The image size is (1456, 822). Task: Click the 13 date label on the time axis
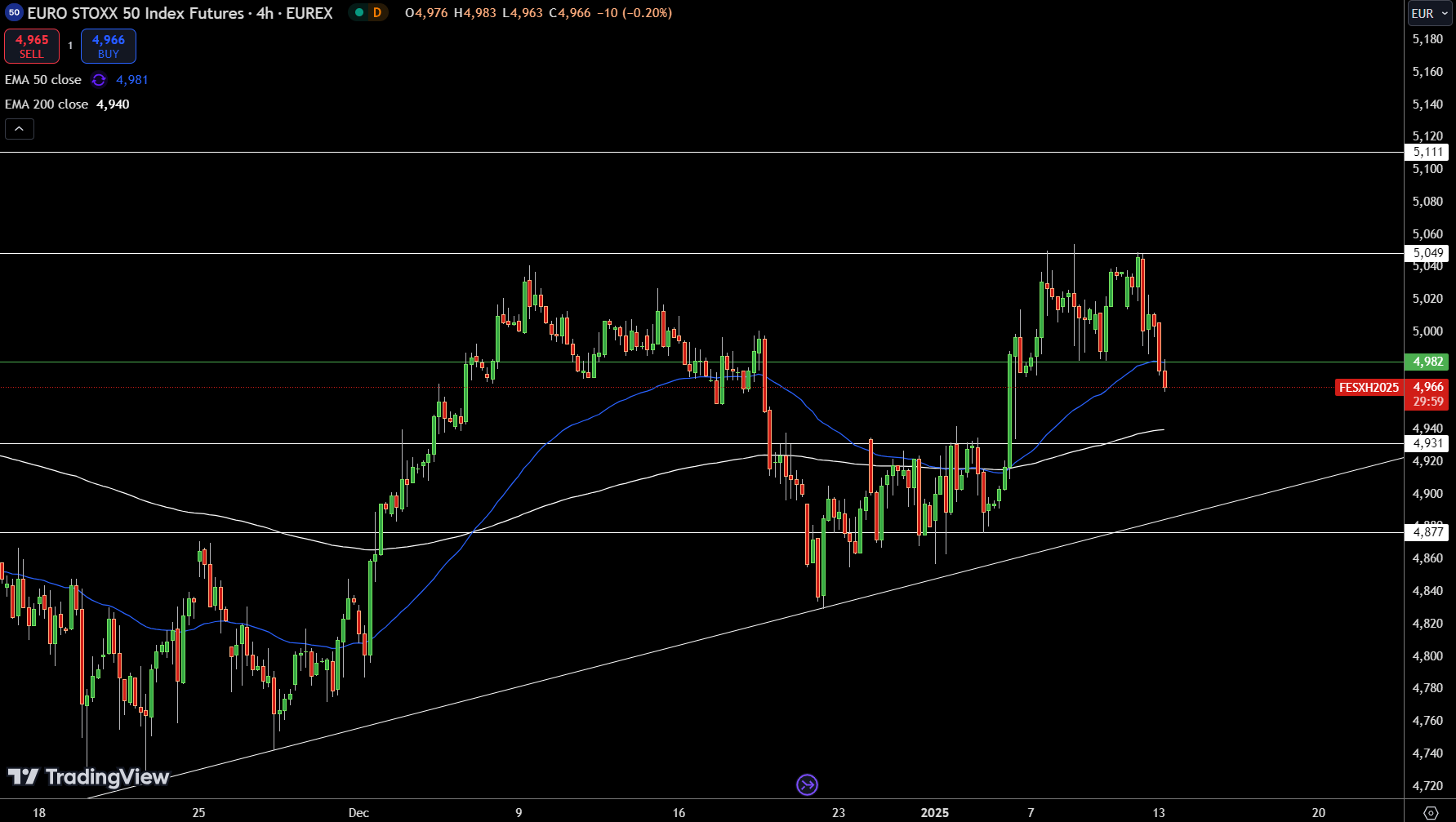click(x=1159, y=813)
